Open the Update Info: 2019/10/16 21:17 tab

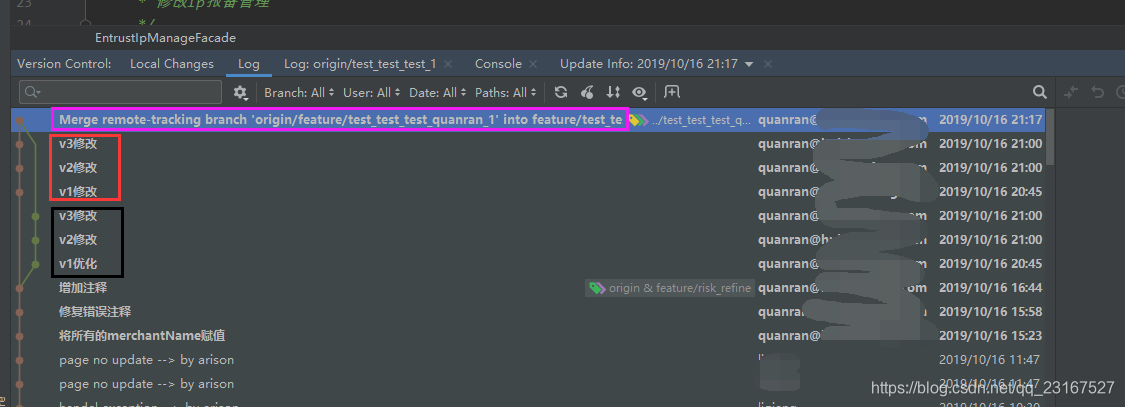coord(649,64)
